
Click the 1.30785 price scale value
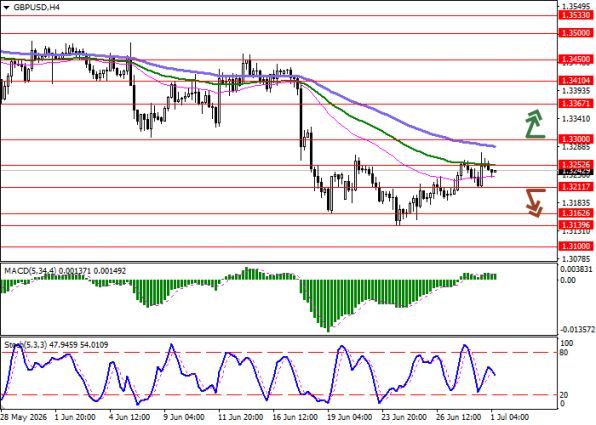[x=577, y=259]
